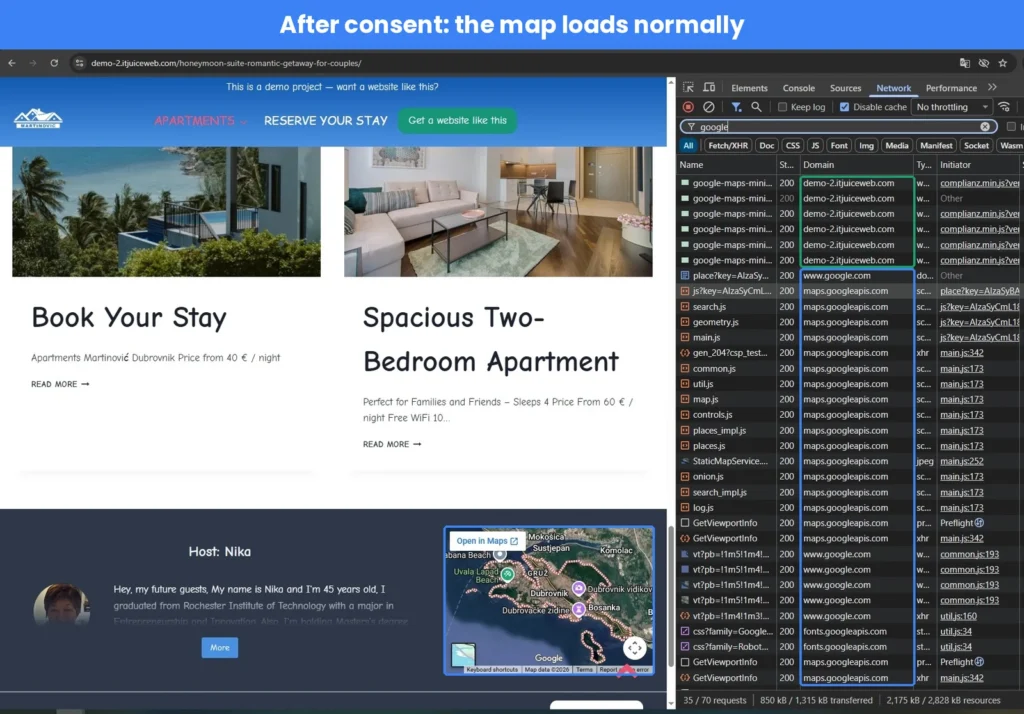Show more DevTools tabs with double chevron

click(x=993, y=88)
